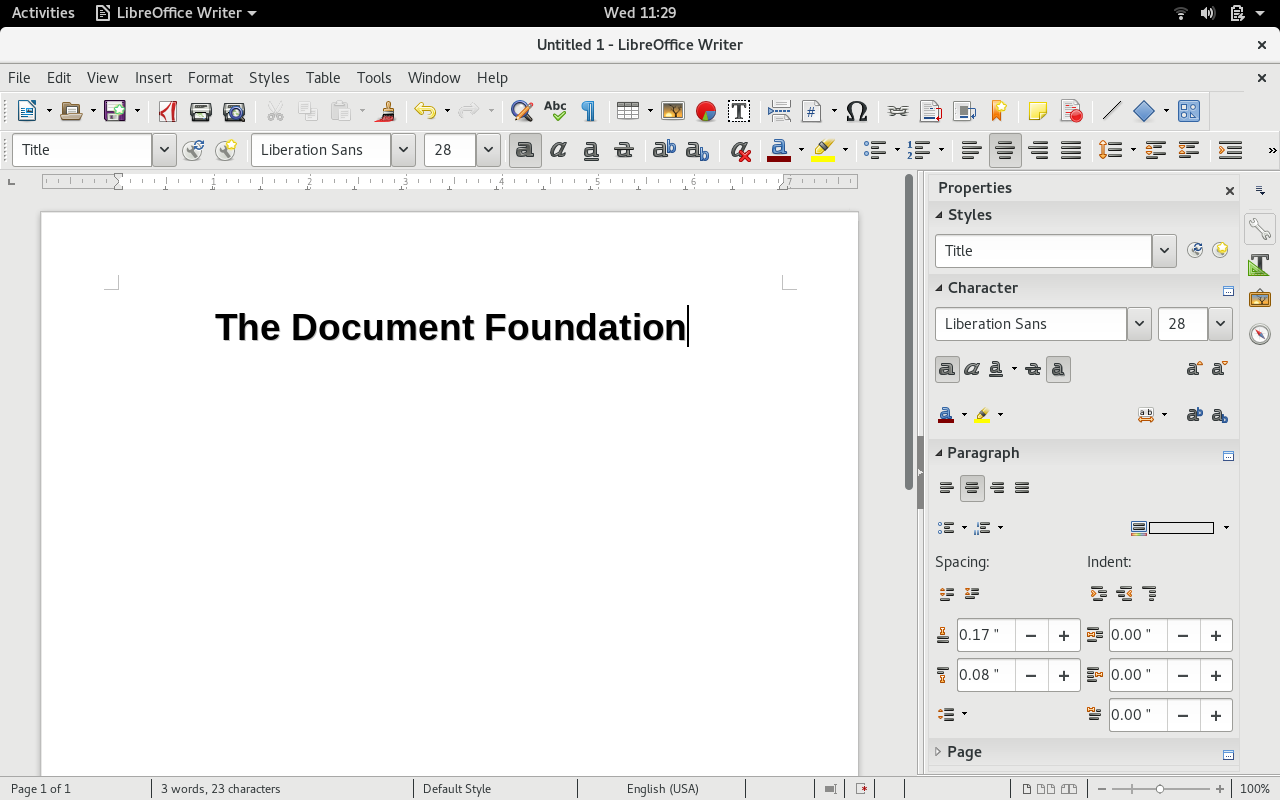This screenshot has height=800, width=1280.
Task: Collapse the Character section in Properties
Action: pyautogui.click(x=940, y=287)
